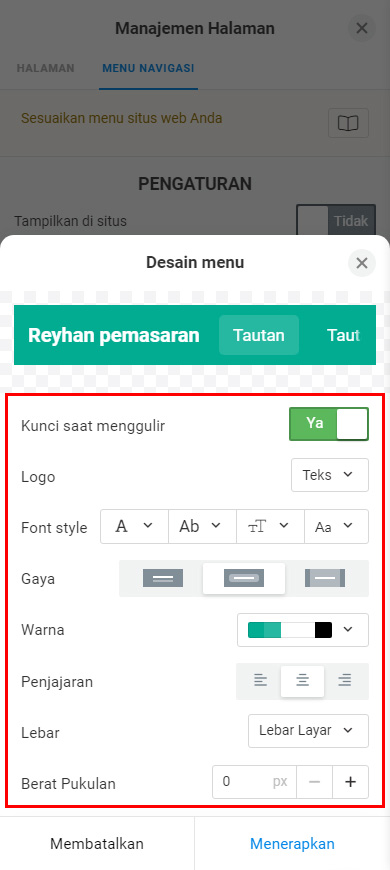The width and height of the screenshot is (390, 870).
Task: Center align the menu items
Action: pos(302,681)
